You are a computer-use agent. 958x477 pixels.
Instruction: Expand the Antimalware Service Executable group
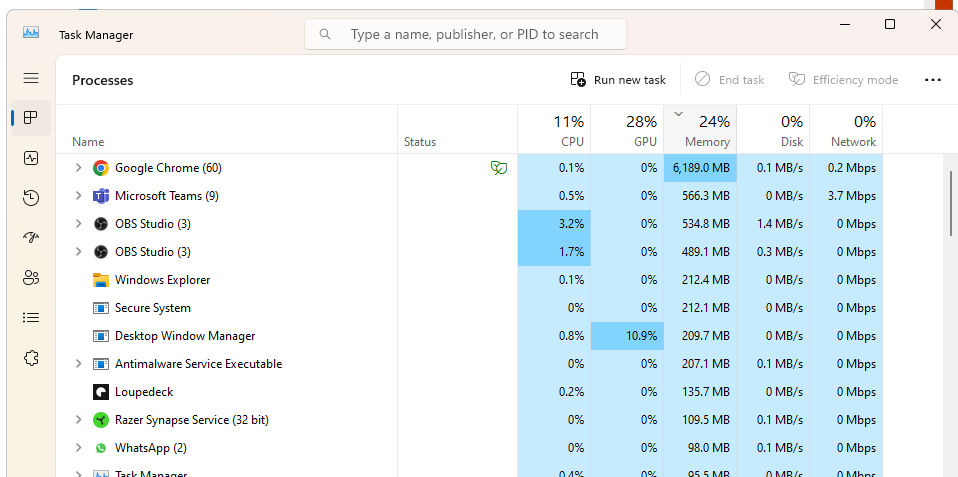coord(78,363)
